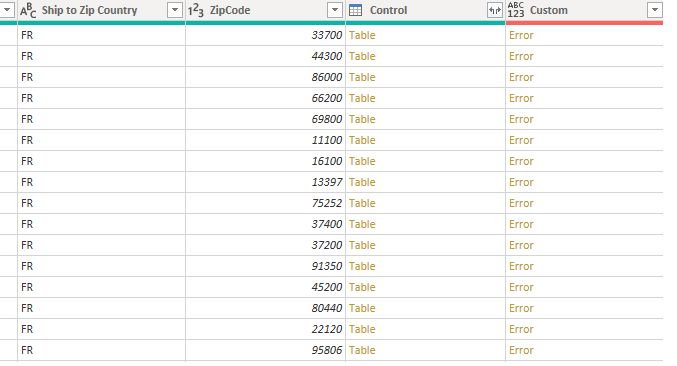The image size is (677, 366).
Task: View the Error in row 33700
Action: tap(521, 35)
